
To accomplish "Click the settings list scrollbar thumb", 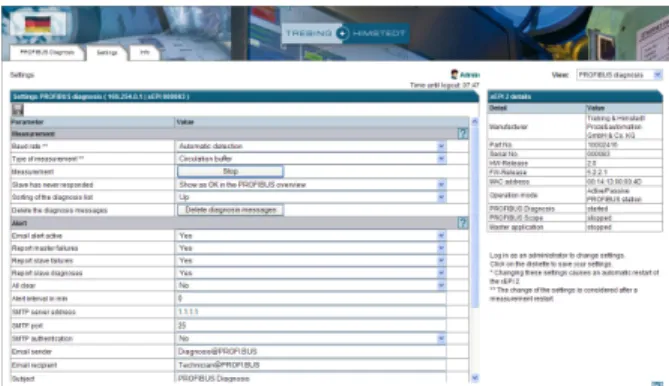I will (x=475, y=216).
